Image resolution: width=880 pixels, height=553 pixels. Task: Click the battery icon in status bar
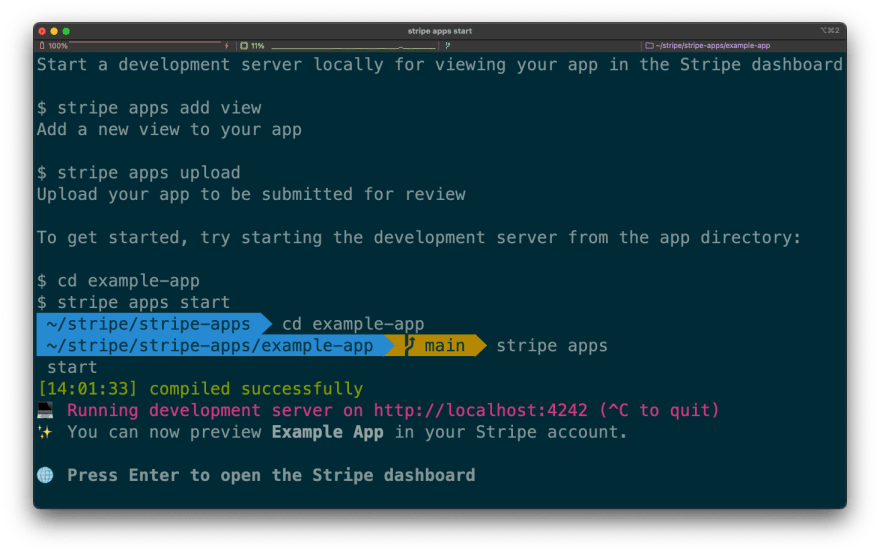[42, 45]
